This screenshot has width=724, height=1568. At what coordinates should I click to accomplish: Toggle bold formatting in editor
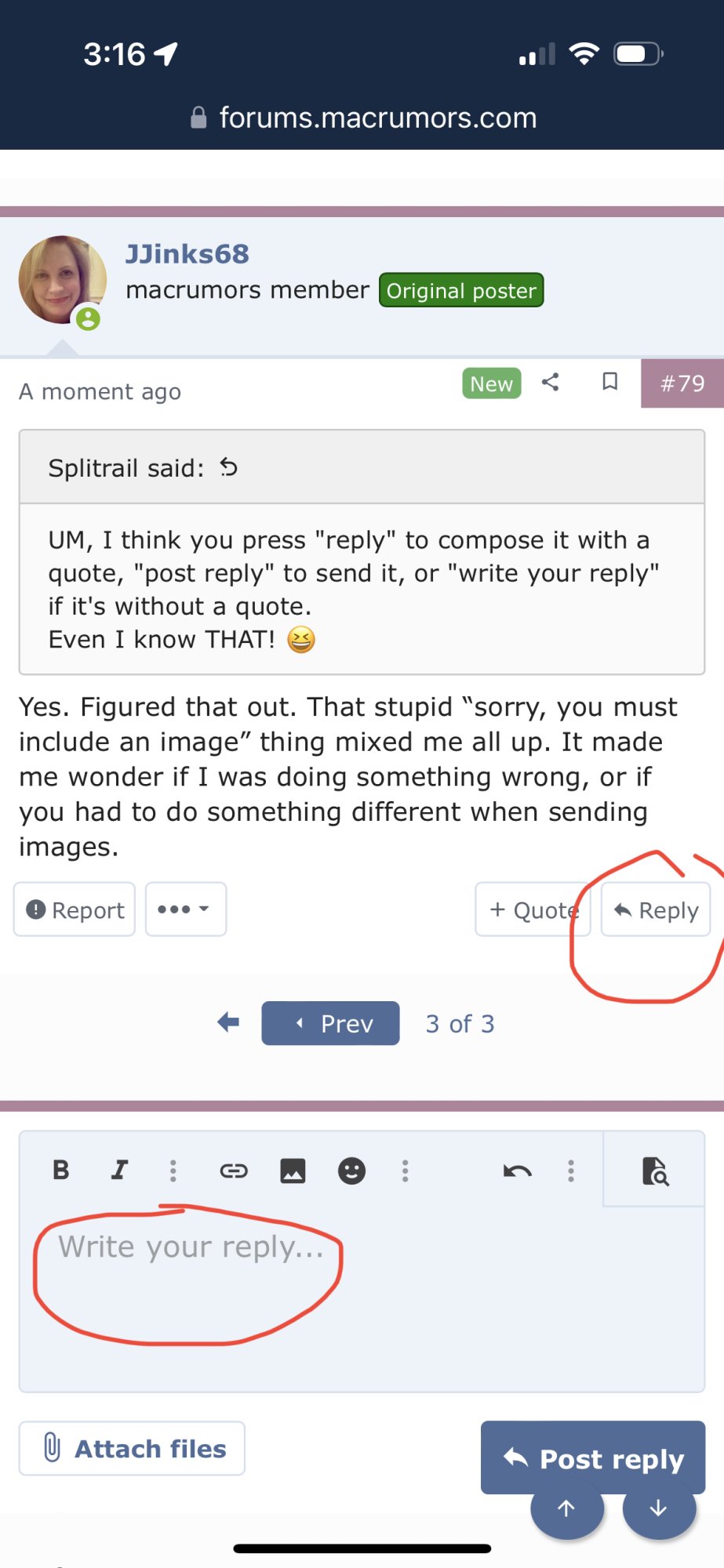60,1171
